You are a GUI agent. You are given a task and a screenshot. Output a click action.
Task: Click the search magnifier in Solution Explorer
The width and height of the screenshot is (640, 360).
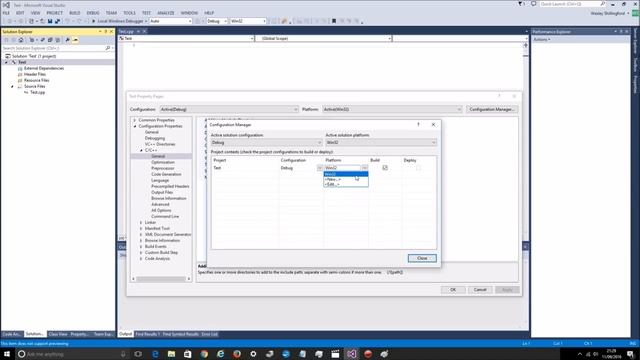click(108, 48)
